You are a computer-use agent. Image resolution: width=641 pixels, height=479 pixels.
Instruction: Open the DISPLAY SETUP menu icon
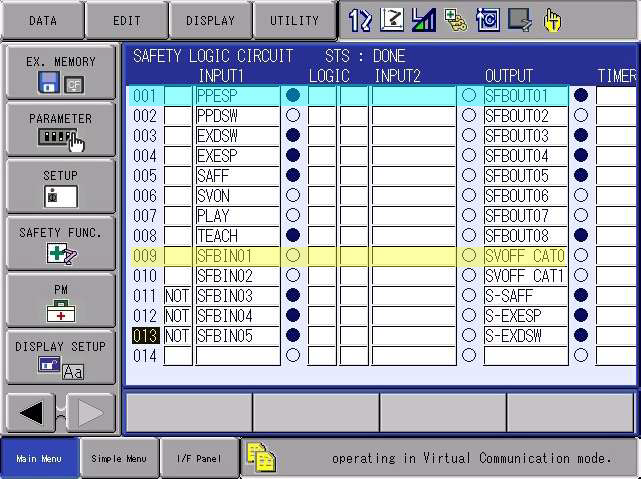pyautogui.click(x=61, y=358)
